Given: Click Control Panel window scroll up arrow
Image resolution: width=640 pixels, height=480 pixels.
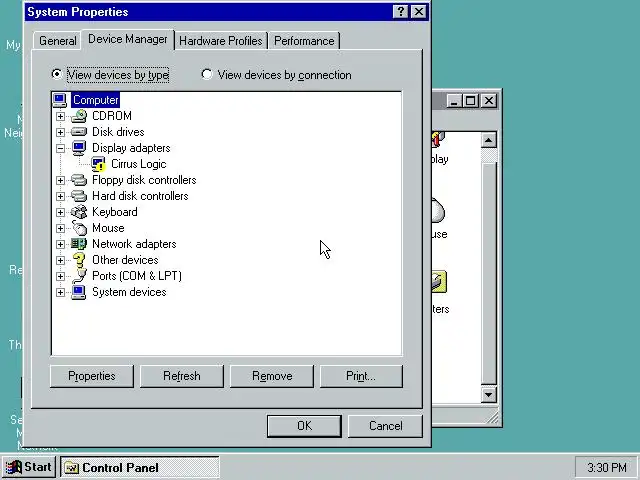Looking at the screenshot, I should [489, 140].
